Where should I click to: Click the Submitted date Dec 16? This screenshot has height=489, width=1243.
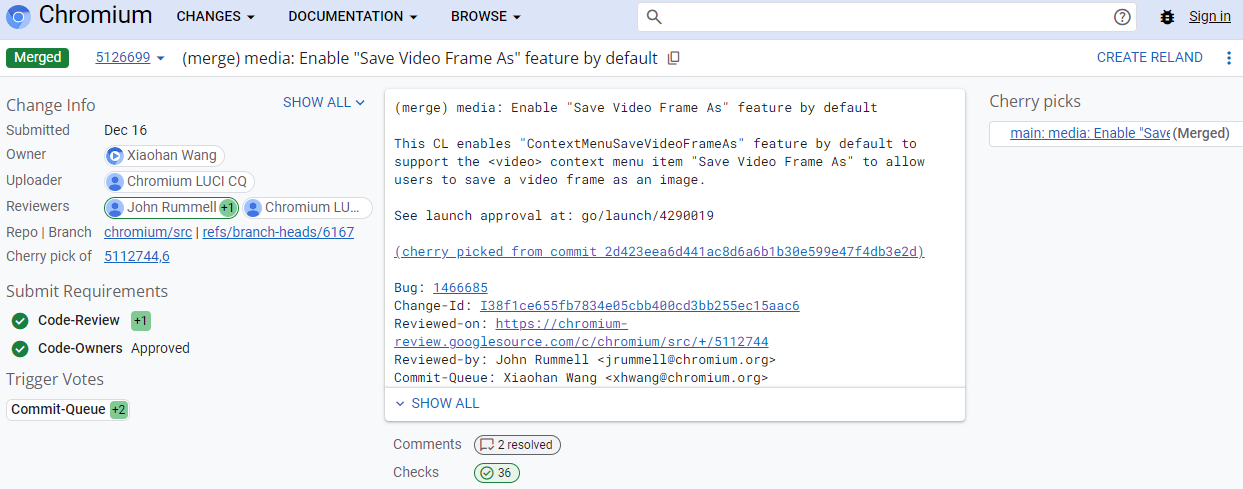point(125,130)
